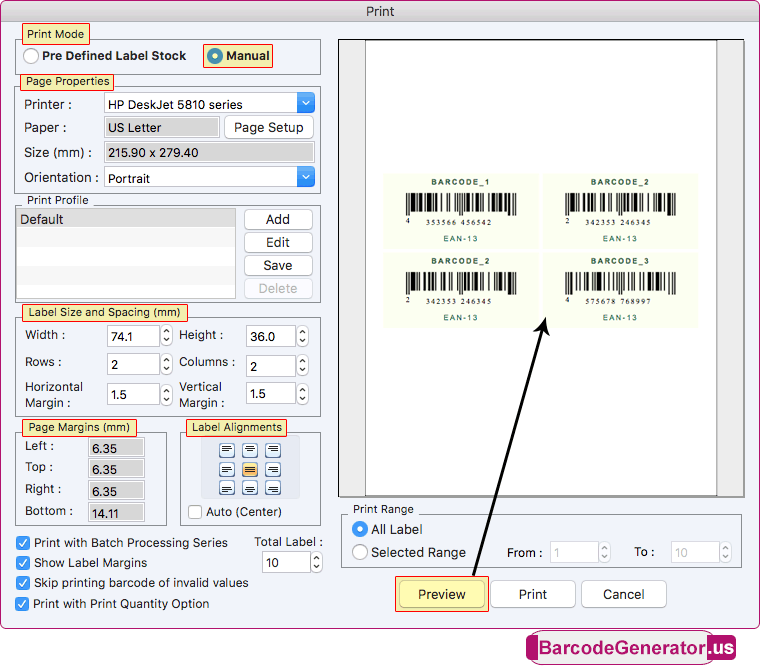Select middle-right label alignment icon

(x=273, y=469)
